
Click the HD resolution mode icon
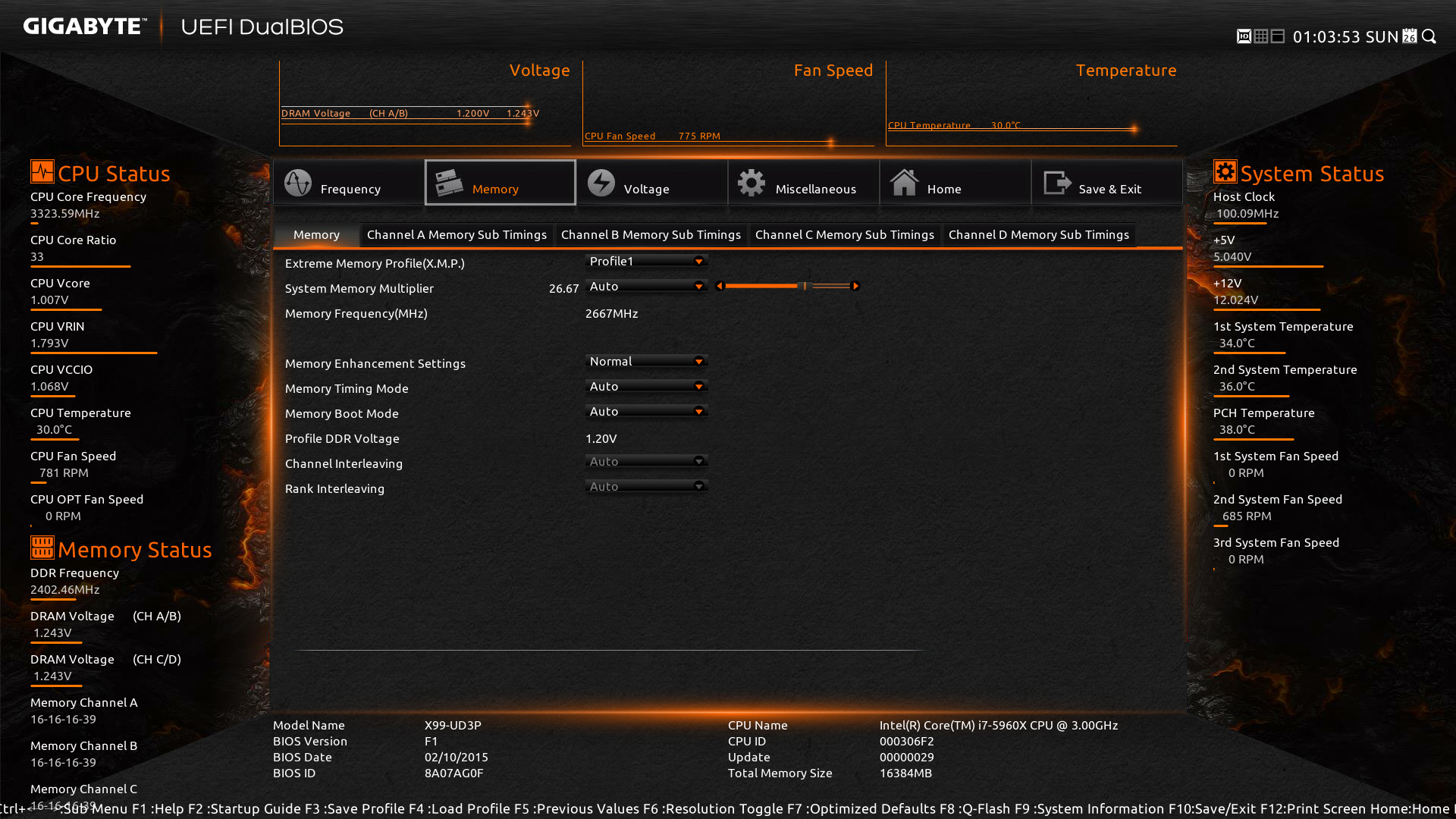pyautogui.click(x=1244, y=36)
